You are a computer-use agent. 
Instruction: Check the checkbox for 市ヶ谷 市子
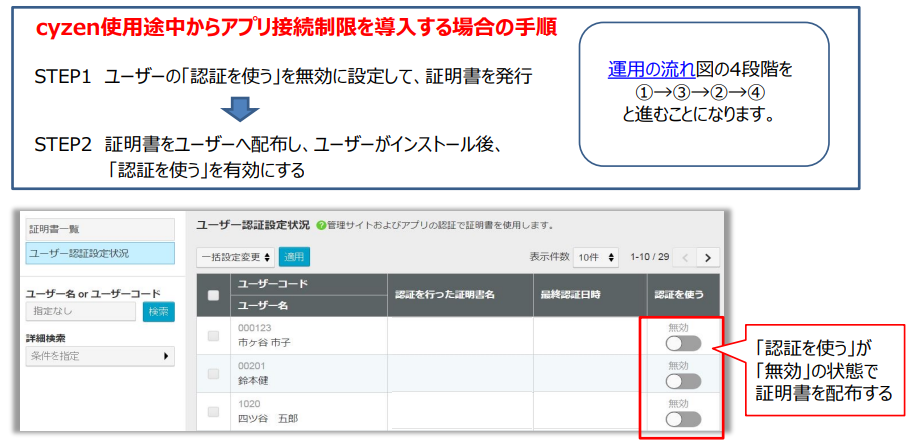click(214, 336)
